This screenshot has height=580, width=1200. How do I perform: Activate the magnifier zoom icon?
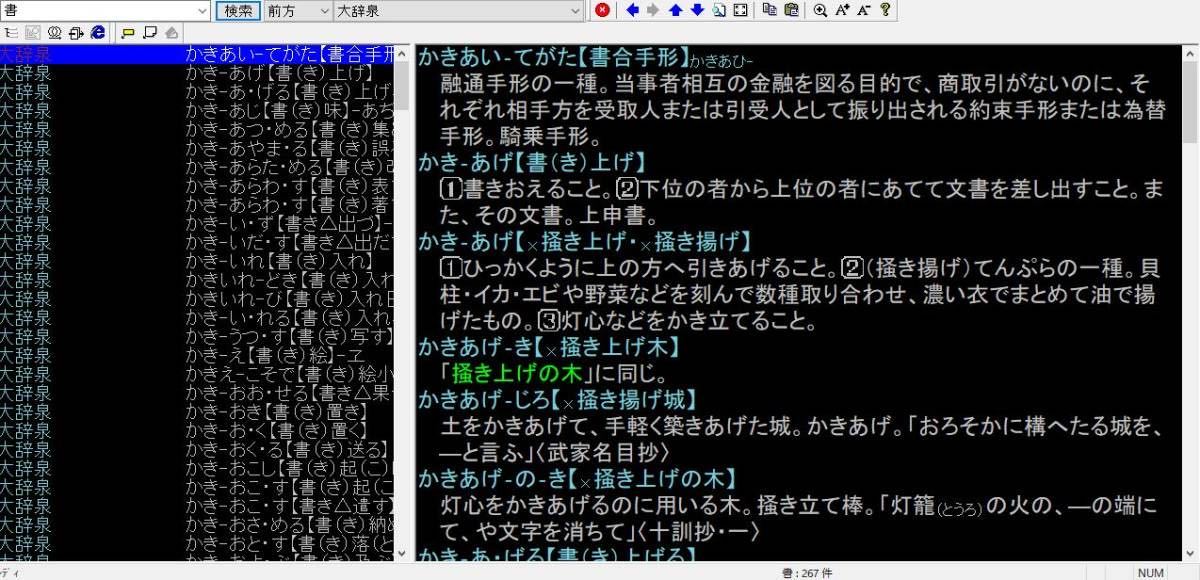[820, 10]
